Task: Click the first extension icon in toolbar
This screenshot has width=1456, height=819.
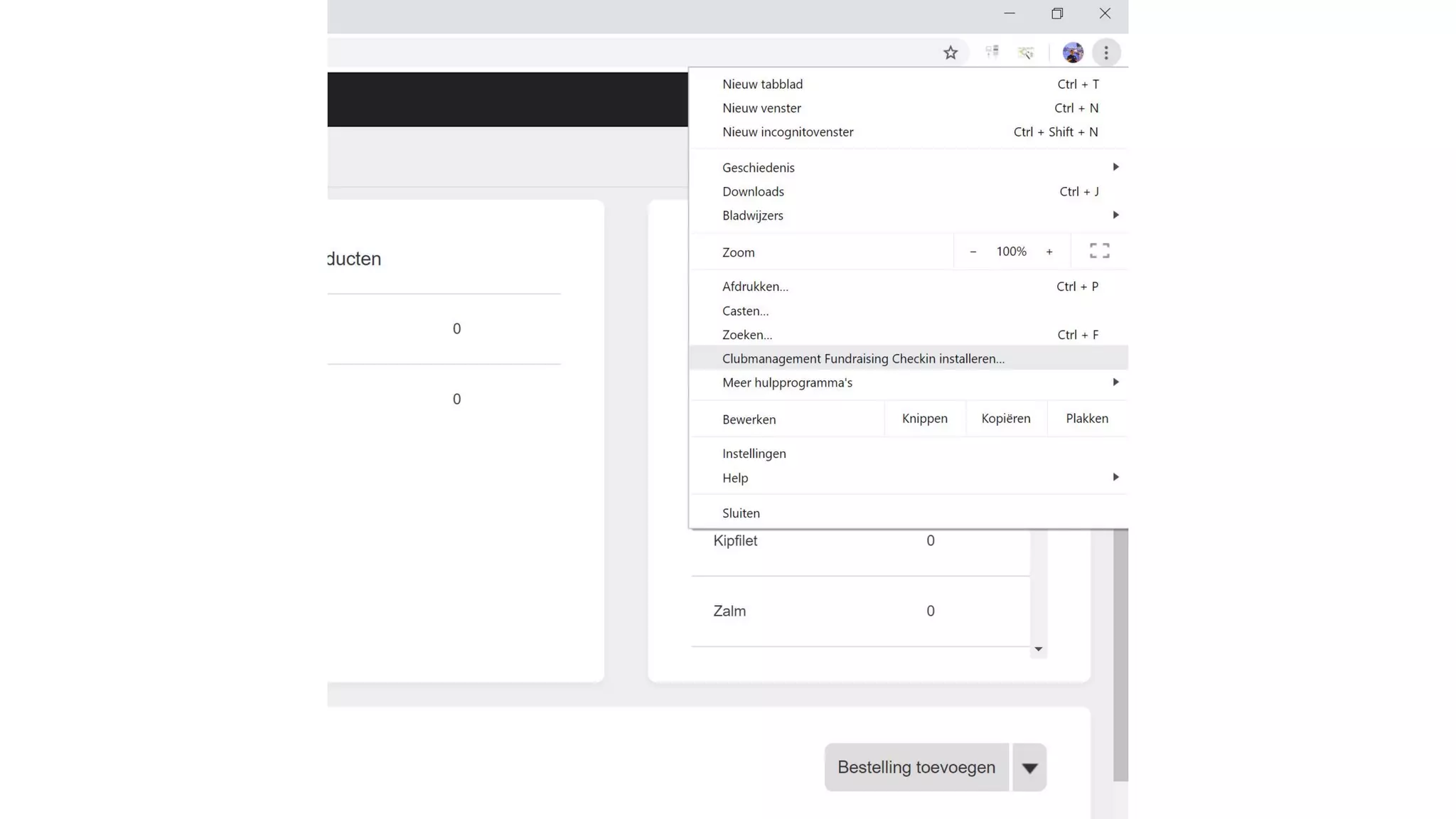Action: click(x=992, y=52)
